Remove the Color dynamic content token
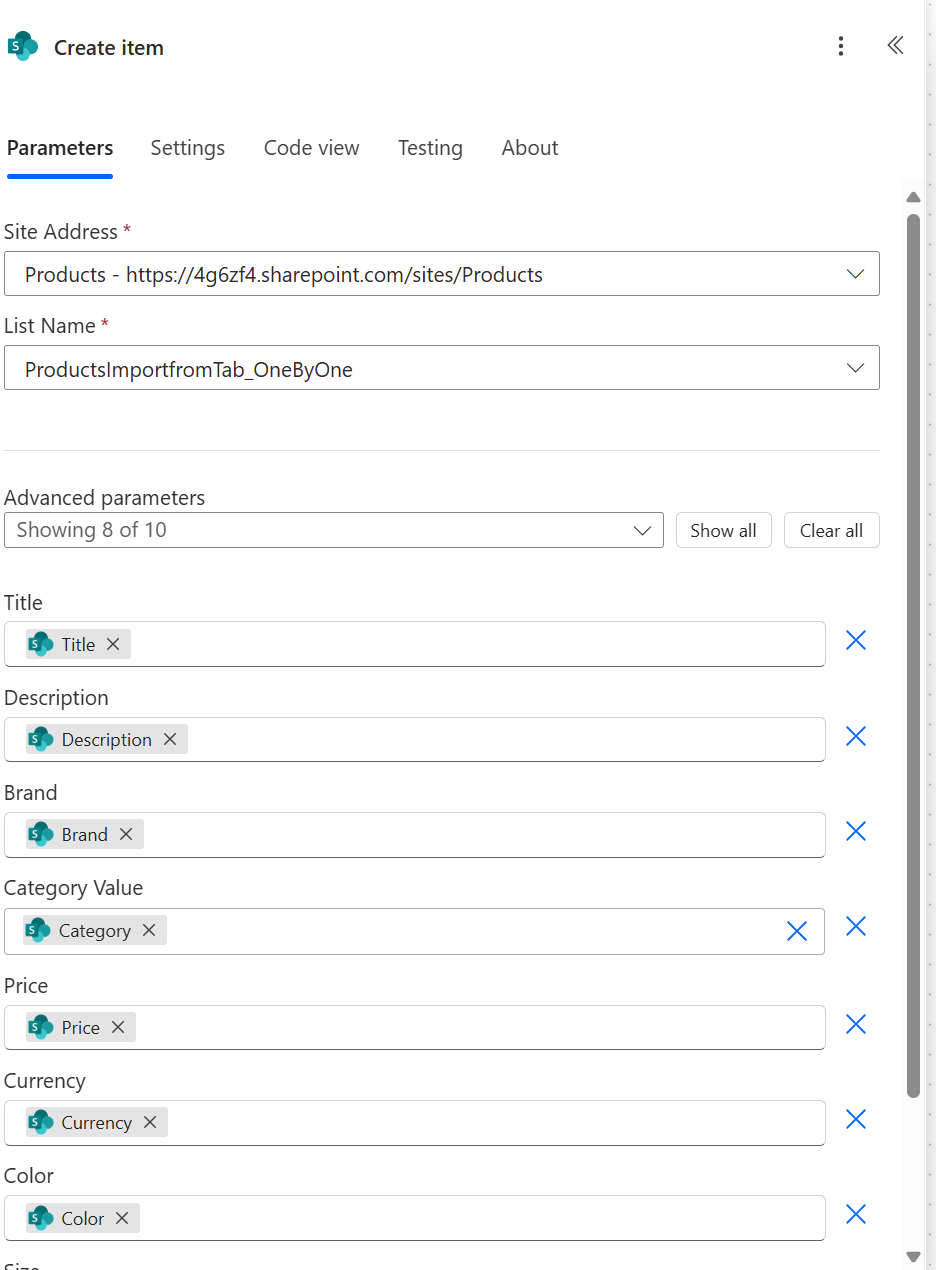The image size is (936, 1270). coord(121,1218)
